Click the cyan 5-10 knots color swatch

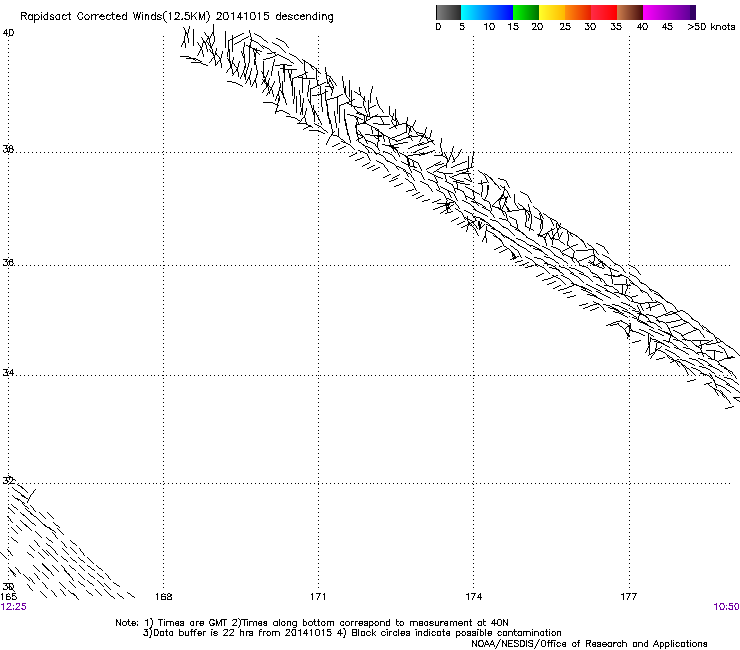(474, 12)
